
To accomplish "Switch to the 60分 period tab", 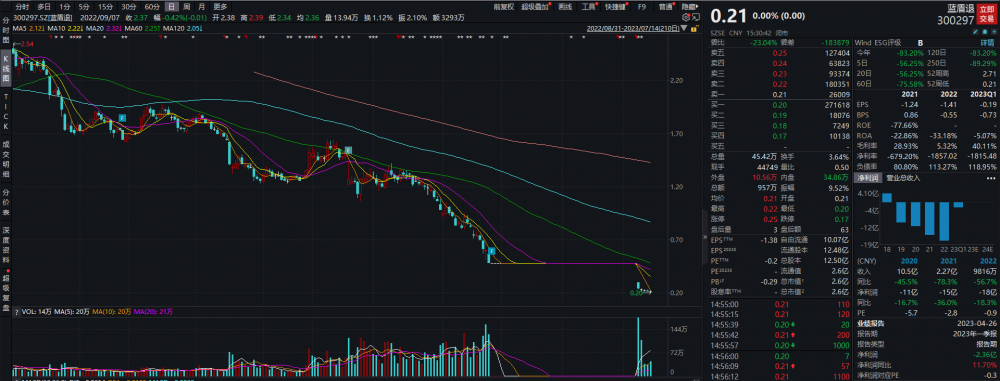I will (152, 6).
